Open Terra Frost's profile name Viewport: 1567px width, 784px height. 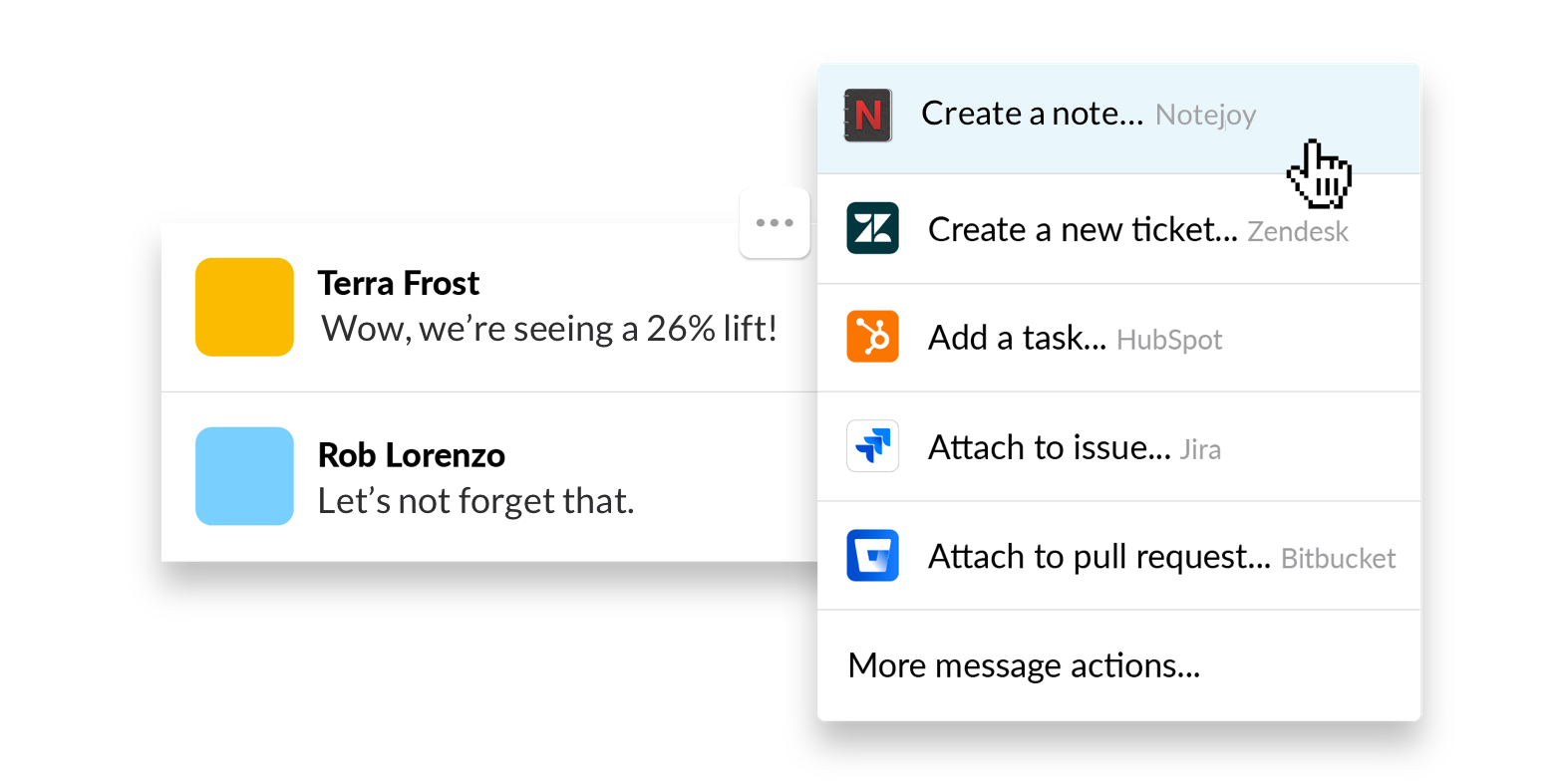click(399, 284)
